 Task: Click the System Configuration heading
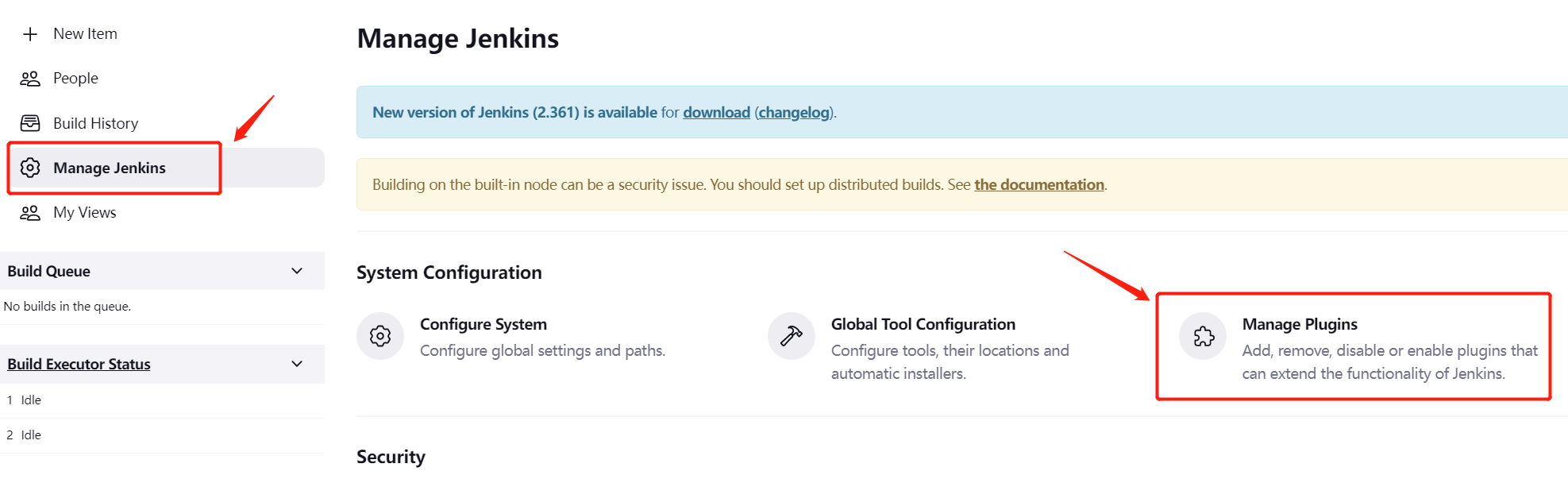[449, 272]
